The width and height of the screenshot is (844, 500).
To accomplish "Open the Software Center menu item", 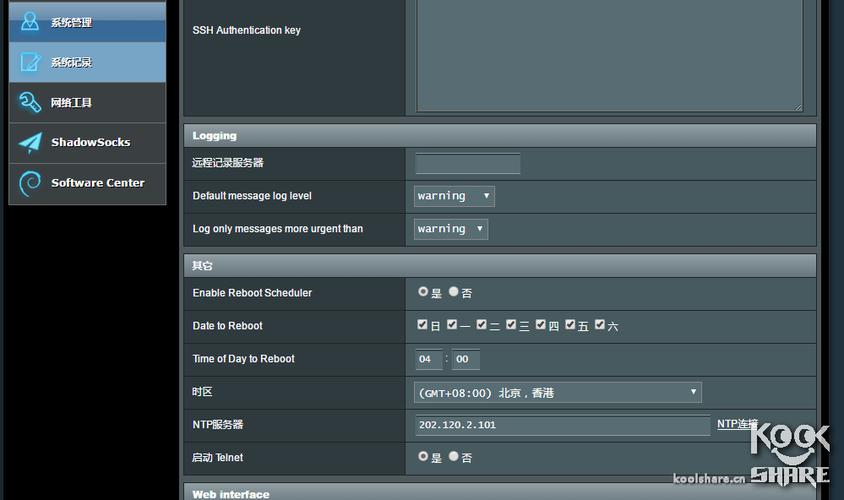I will [87, 184].
